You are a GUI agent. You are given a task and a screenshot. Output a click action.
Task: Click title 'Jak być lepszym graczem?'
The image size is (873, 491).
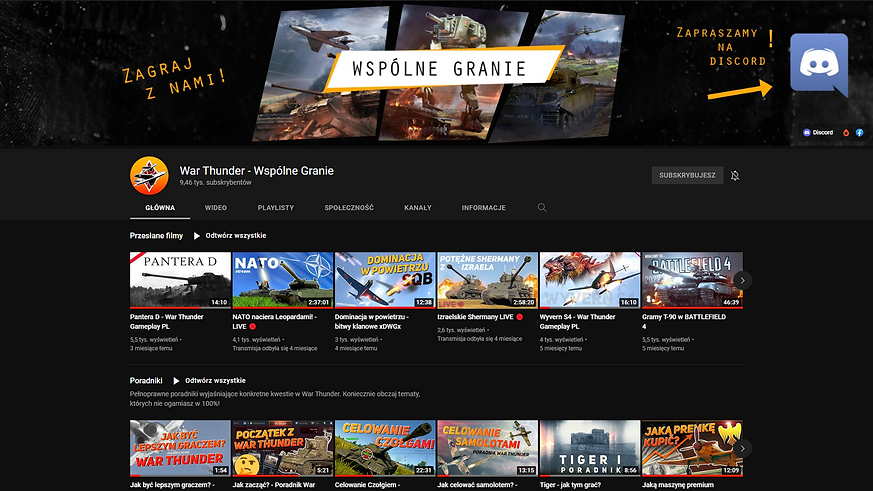pyautogui.click(x=172, y=485)
